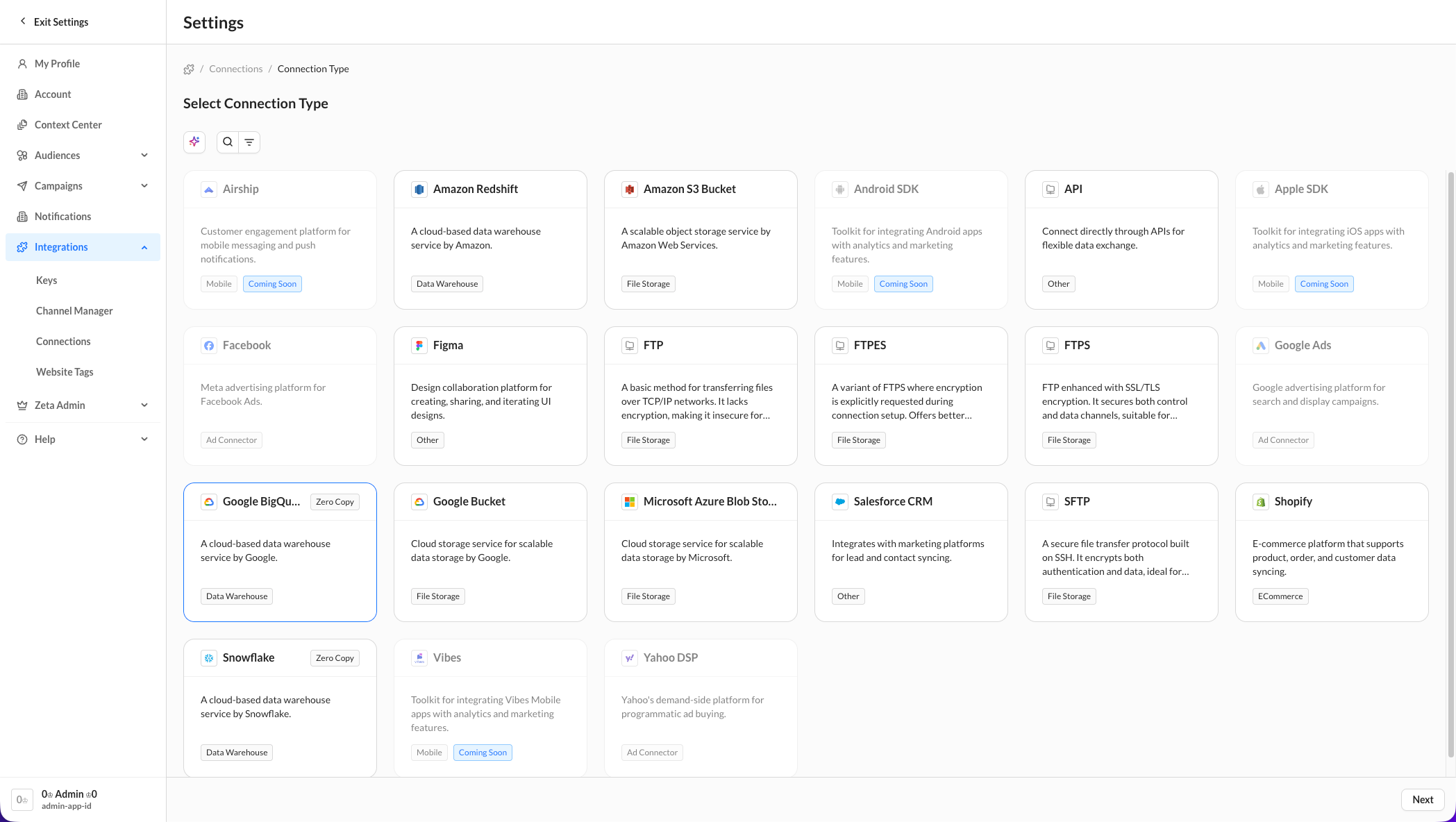Expand the Campaigns menu chevron
This screenshot has height=822, width=1456.
tap(144, 186)
